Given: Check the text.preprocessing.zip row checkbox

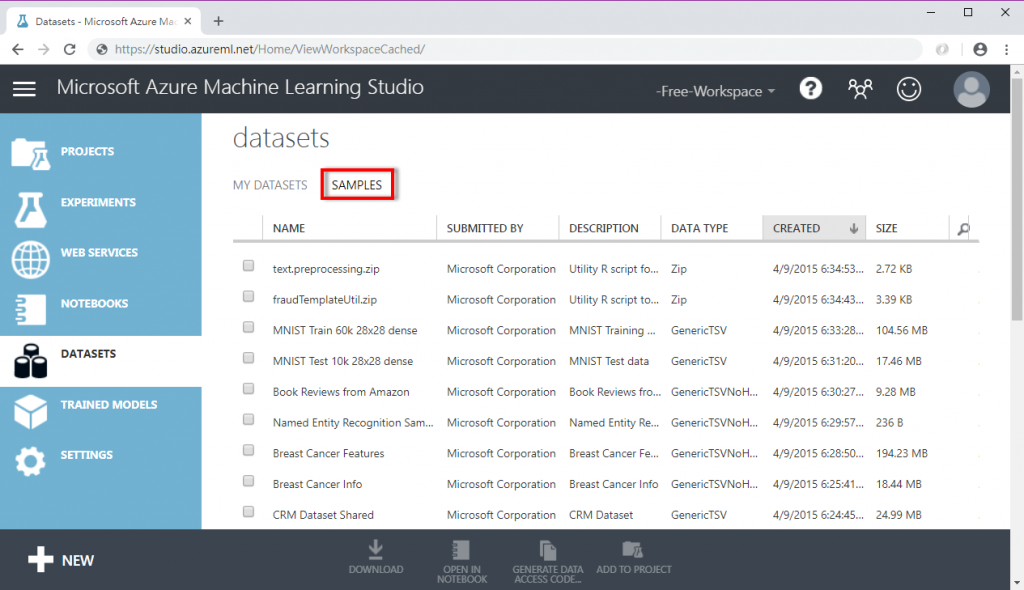Looking at the screenshot, I should coord(248,265).
